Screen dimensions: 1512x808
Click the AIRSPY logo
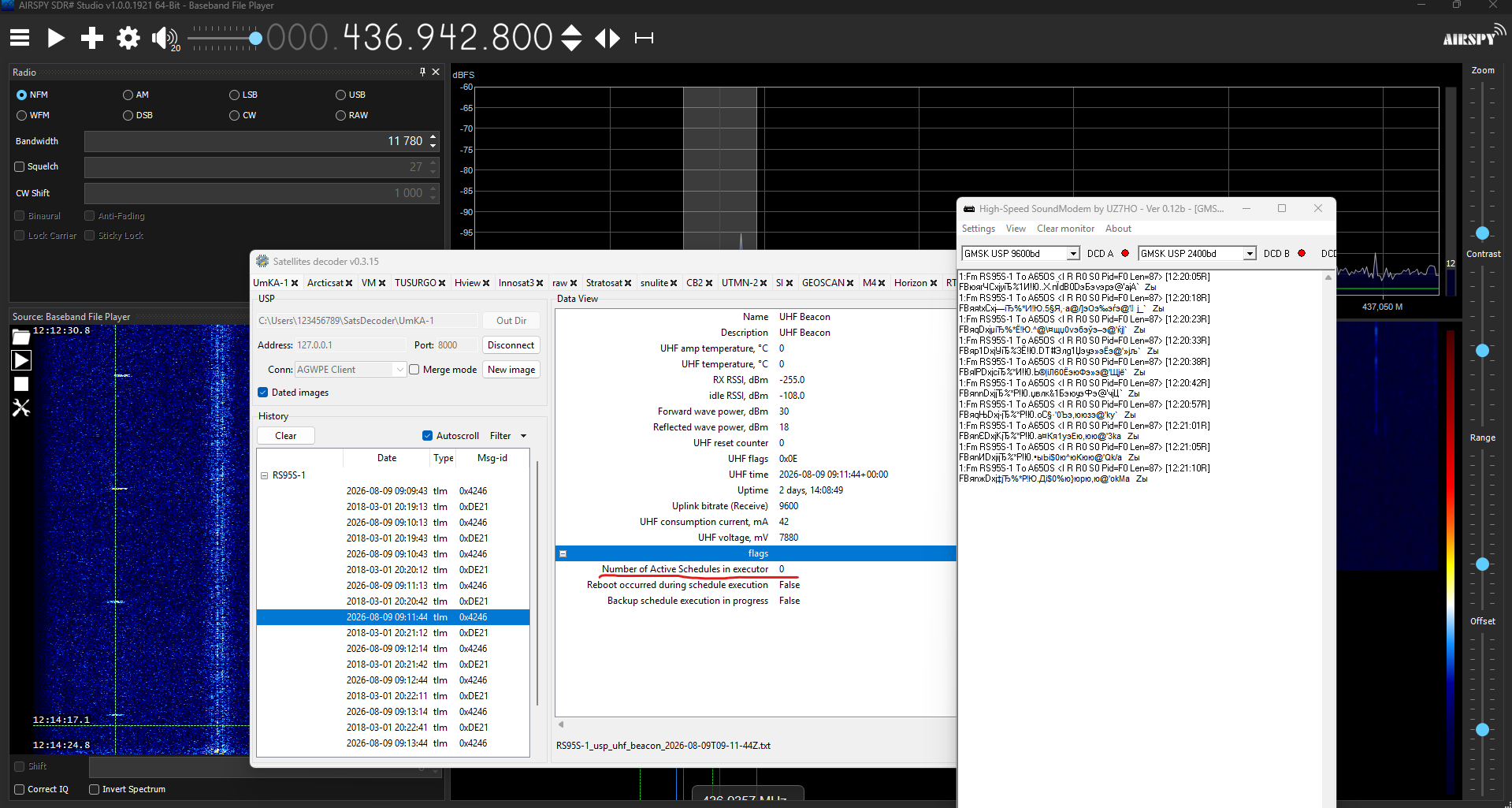click(1473, 36)
